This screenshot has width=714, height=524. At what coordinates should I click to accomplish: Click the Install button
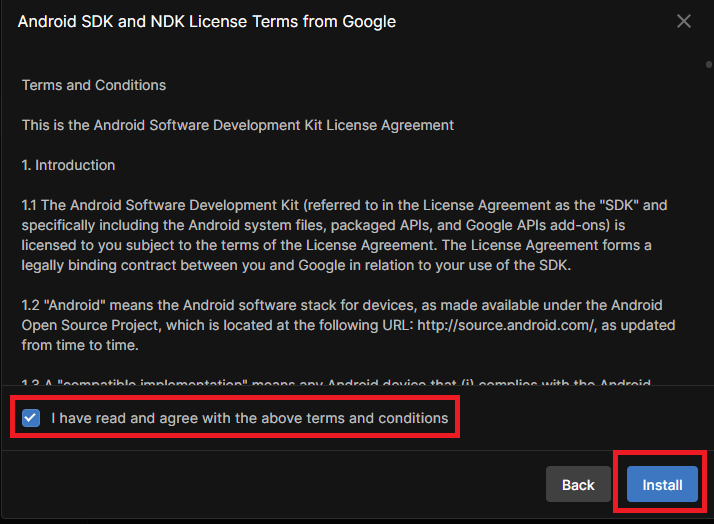[662, 484]
